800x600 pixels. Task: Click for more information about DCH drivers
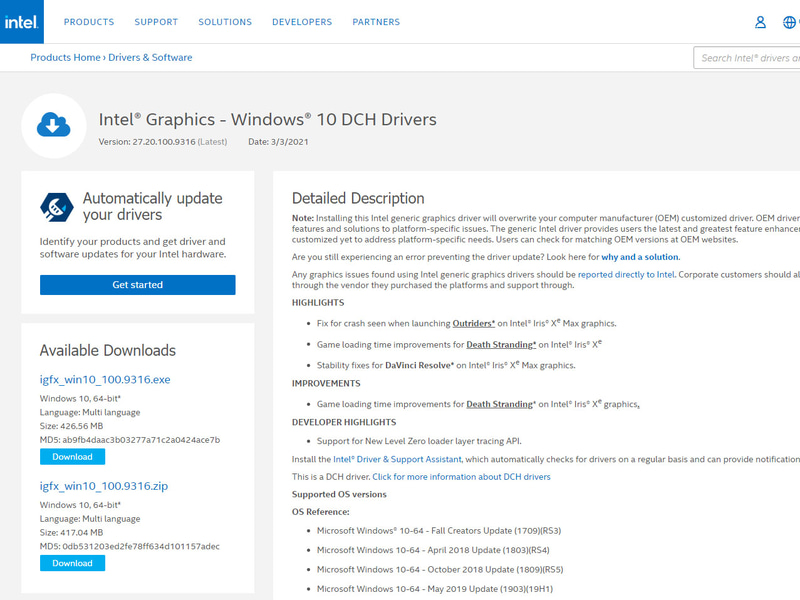coord(461,477)
